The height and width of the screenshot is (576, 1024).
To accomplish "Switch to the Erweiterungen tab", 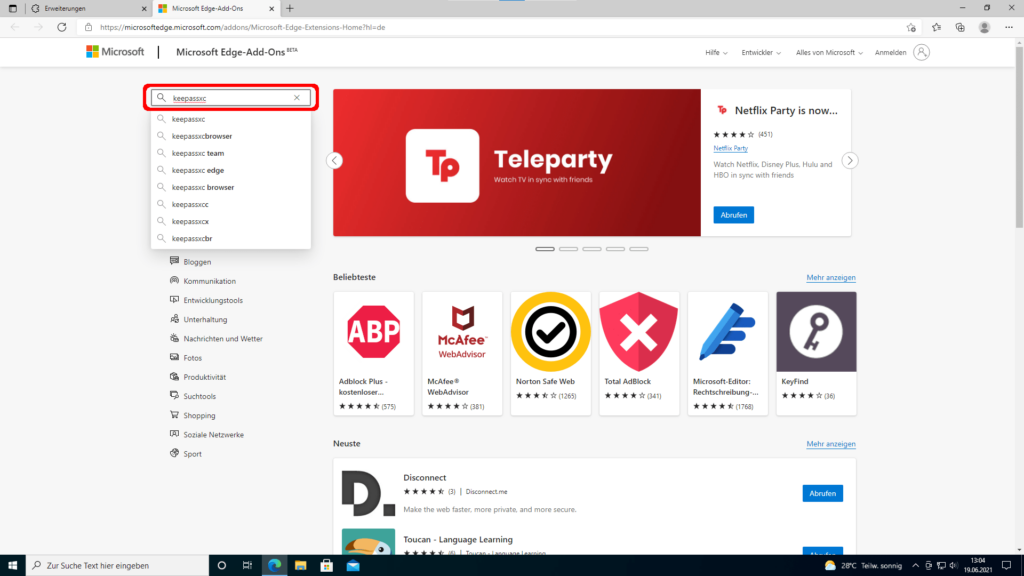I will [x=88, y=8].
